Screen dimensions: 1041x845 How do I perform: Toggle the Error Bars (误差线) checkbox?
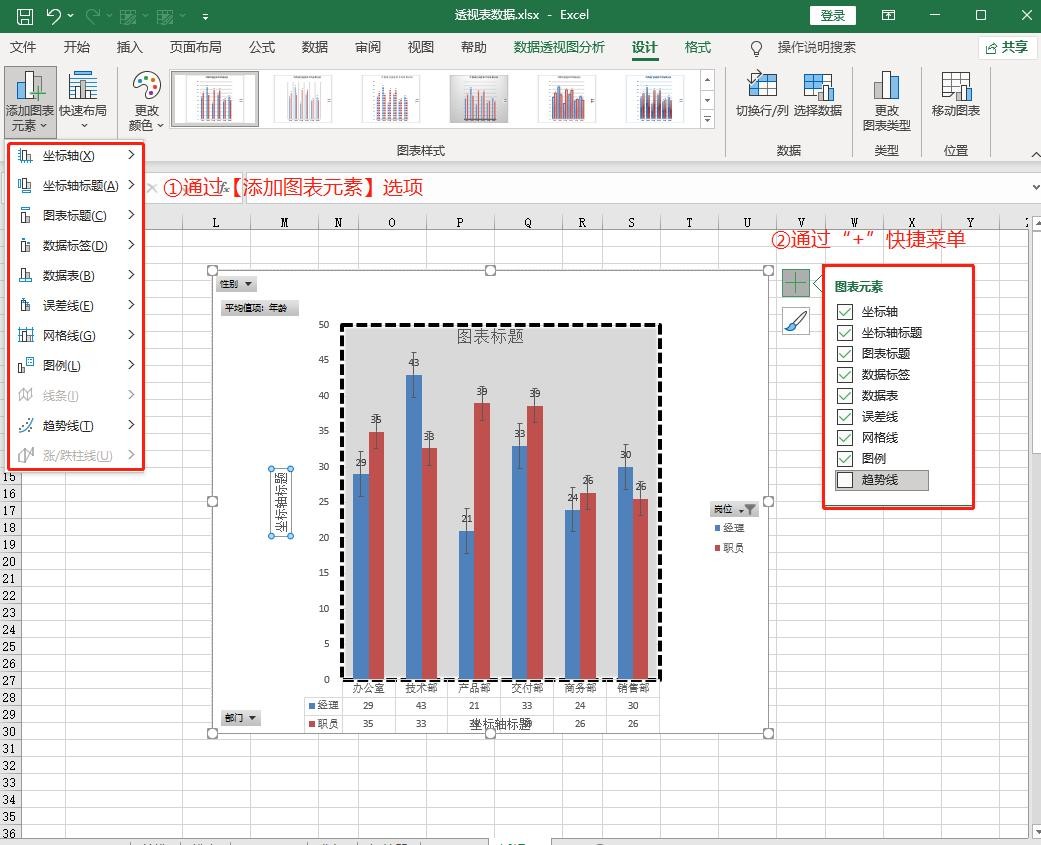[845, 417]
